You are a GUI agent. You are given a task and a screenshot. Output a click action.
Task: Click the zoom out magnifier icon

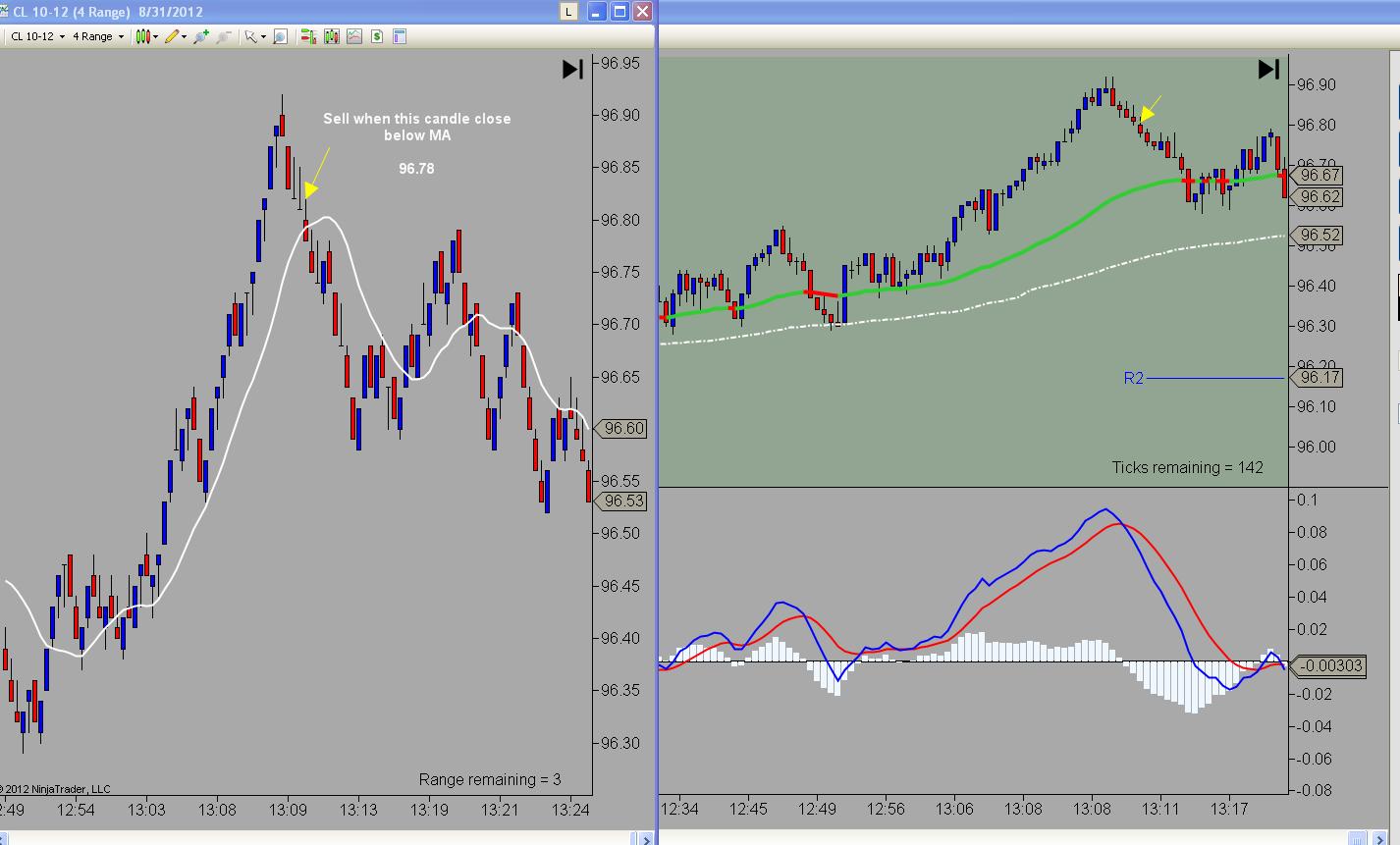point(224,36)
